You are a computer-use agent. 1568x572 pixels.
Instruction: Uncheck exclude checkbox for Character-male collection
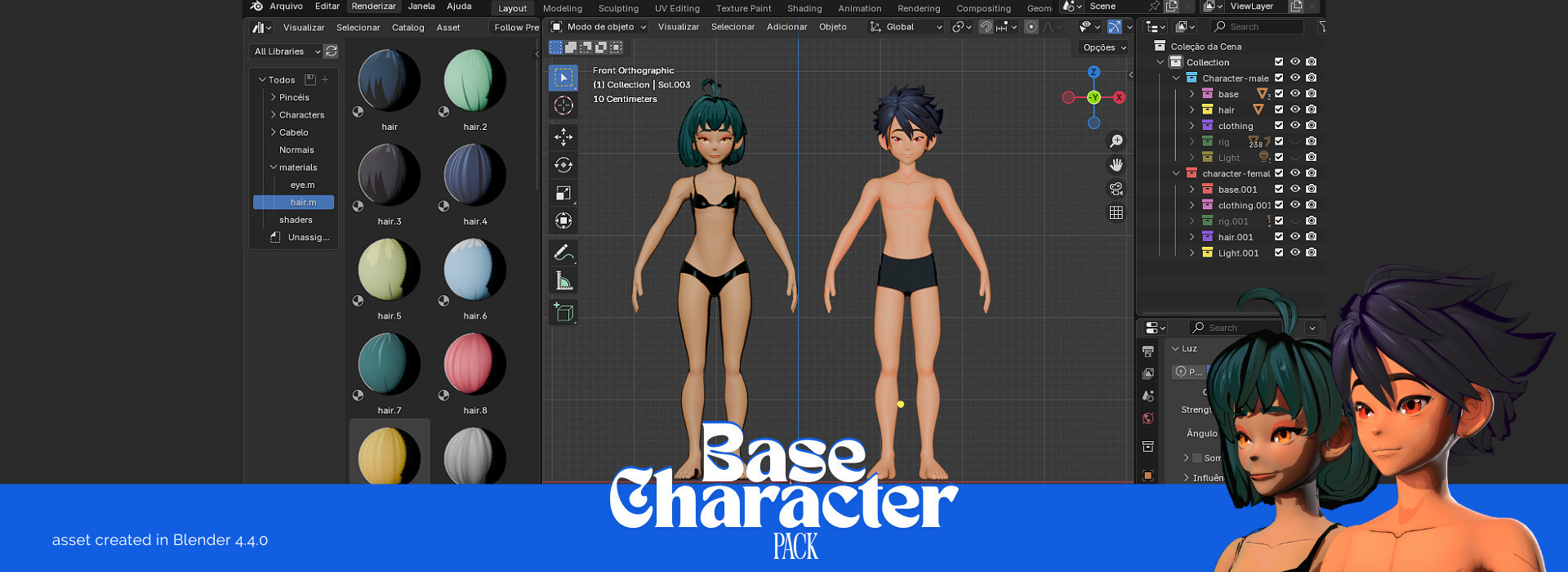[1279, 78]
